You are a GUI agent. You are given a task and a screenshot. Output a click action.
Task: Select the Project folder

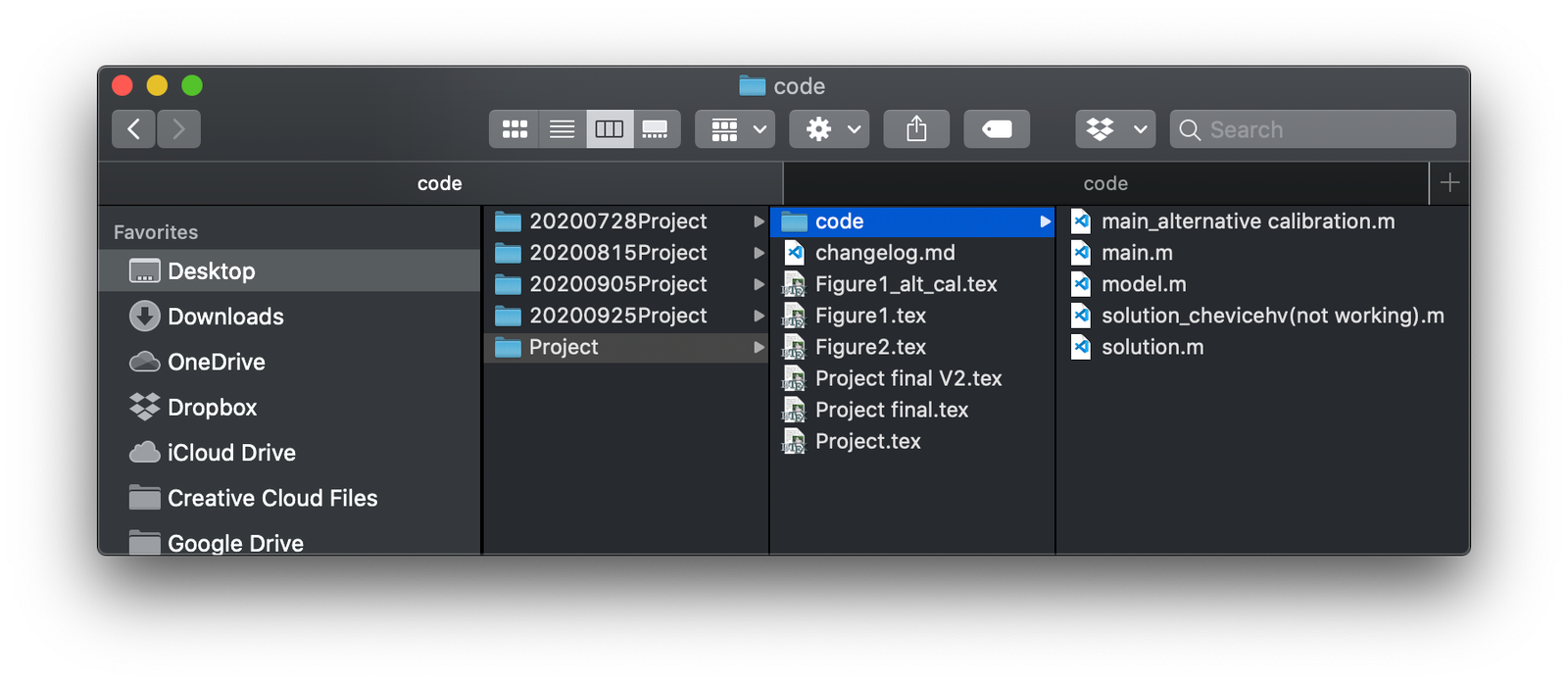click(x=627, y=347)
